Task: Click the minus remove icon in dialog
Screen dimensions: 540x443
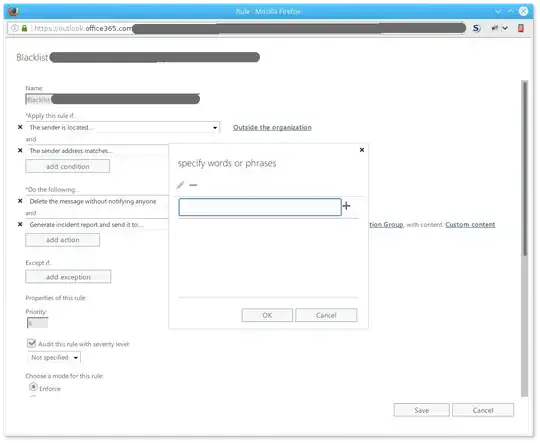Action: click(193, 185)
